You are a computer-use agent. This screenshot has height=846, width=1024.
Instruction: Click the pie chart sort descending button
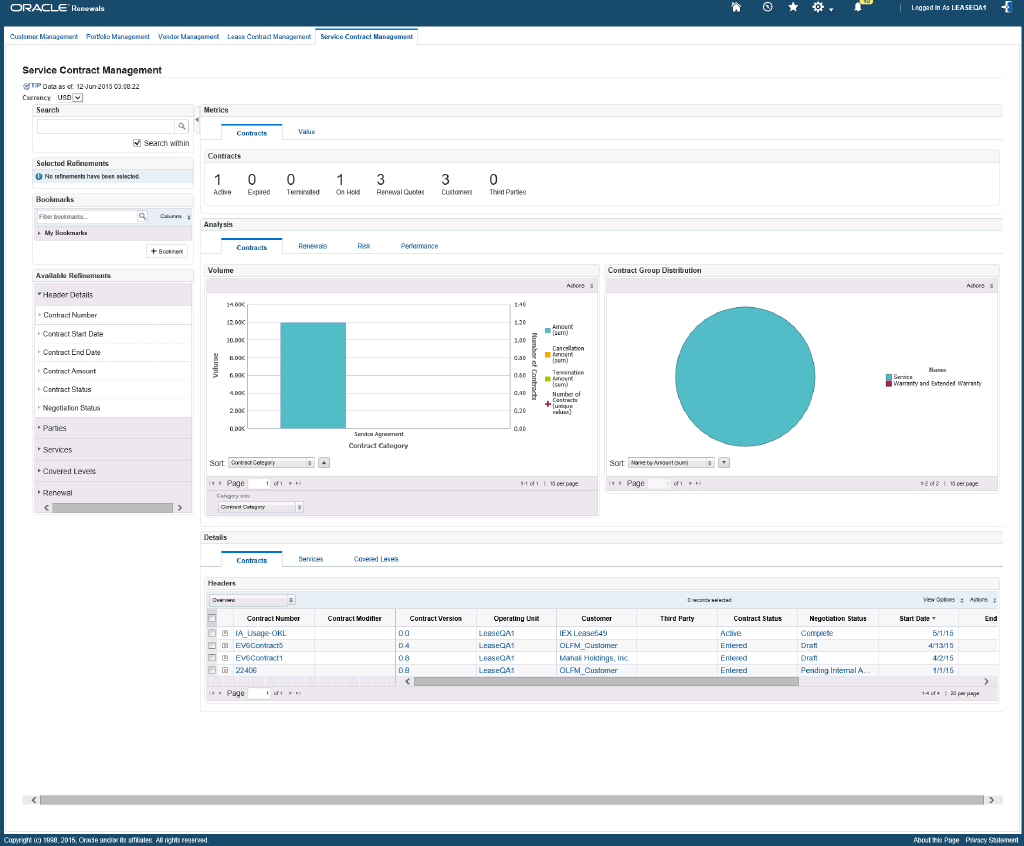(x=724, y=463)
